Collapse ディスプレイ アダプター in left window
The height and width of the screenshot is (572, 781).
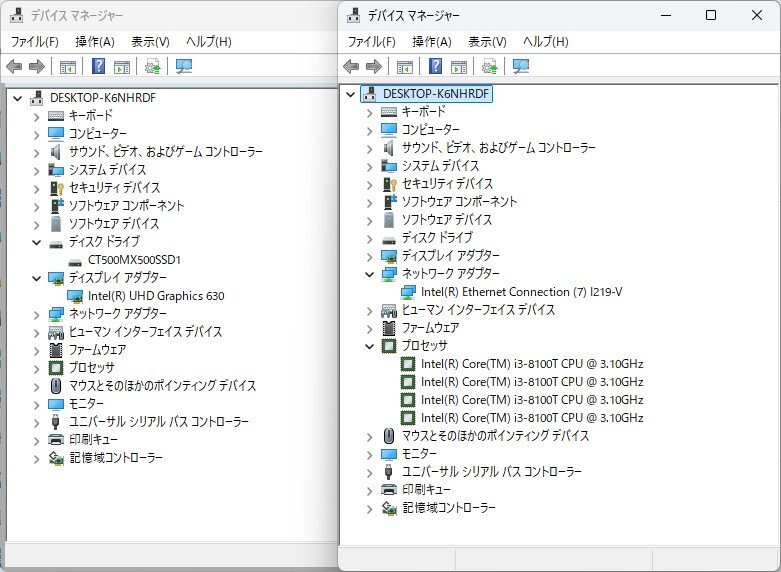point(36,278)
